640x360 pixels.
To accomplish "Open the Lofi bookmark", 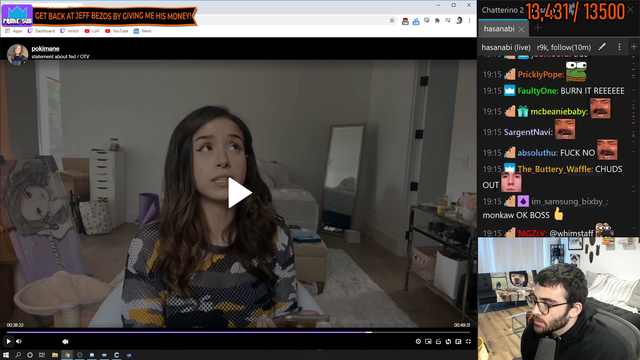I will [92, 31].
